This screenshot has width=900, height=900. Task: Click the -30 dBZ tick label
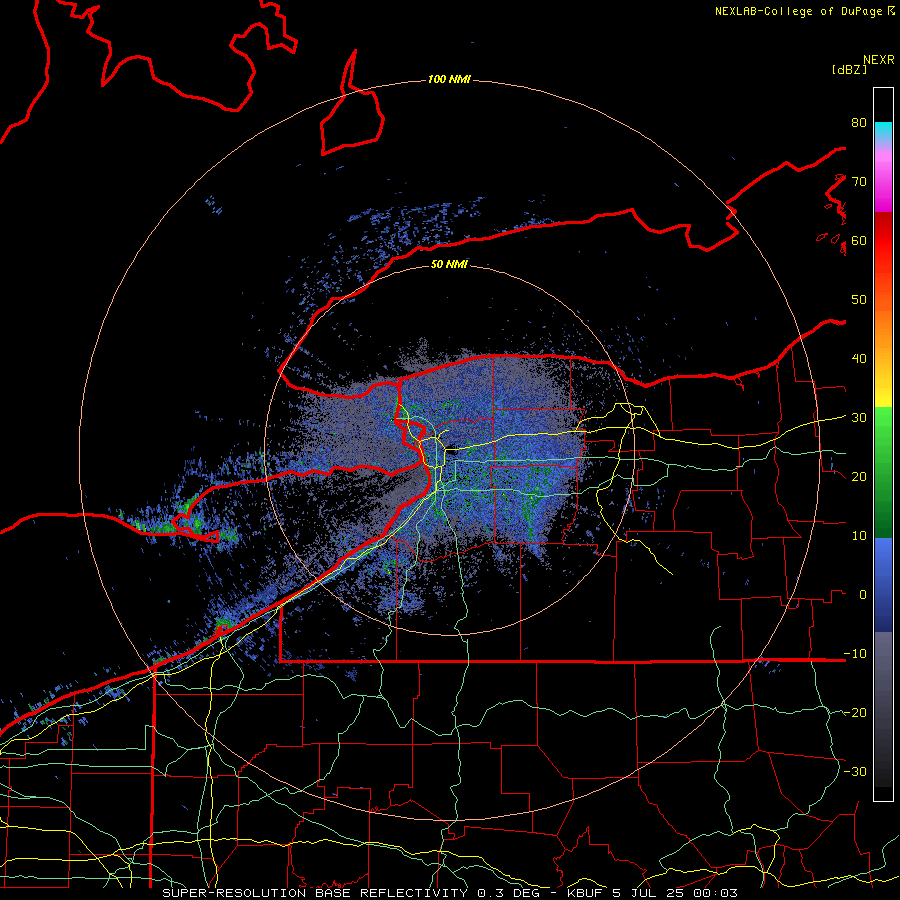[855, 771]
